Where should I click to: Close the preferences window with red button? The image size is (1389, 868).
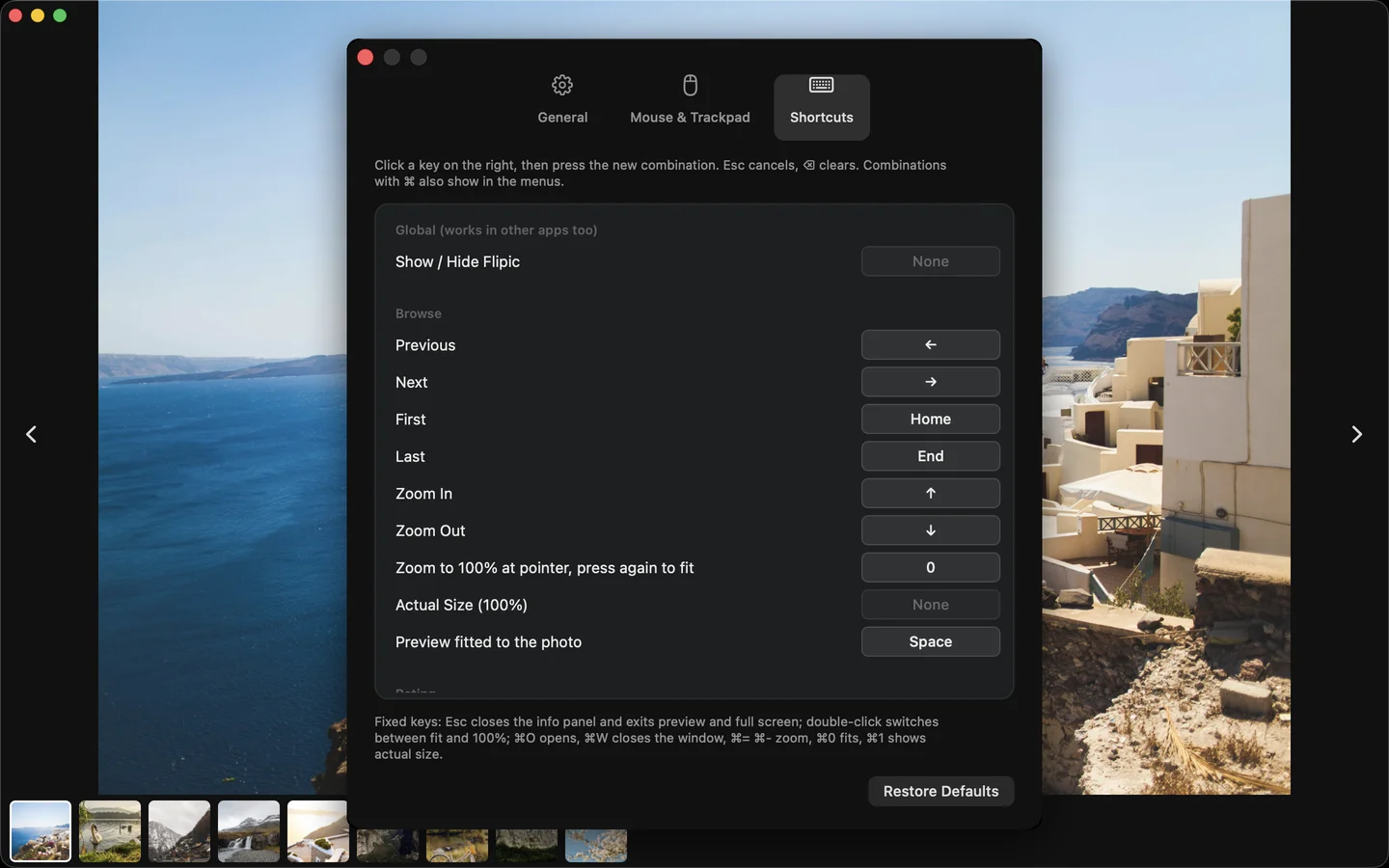366,57
